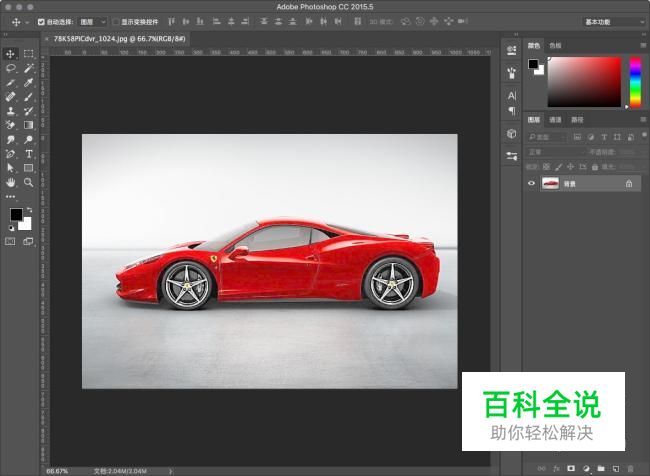Select the Horizontal Type tool
This screenshot has height=476, width=650.
(29, 155)
